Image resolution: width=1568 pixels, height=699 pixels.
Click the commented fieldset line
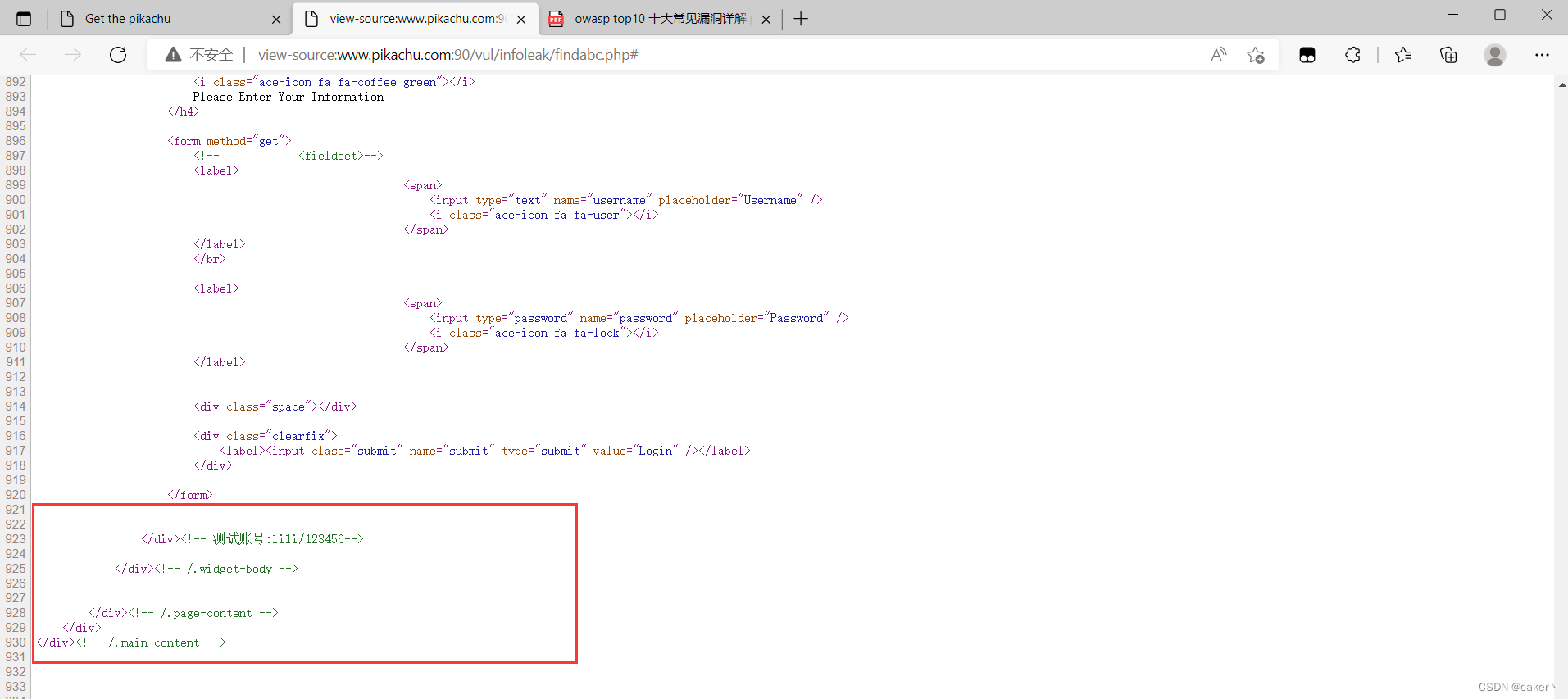click(289, 156)
